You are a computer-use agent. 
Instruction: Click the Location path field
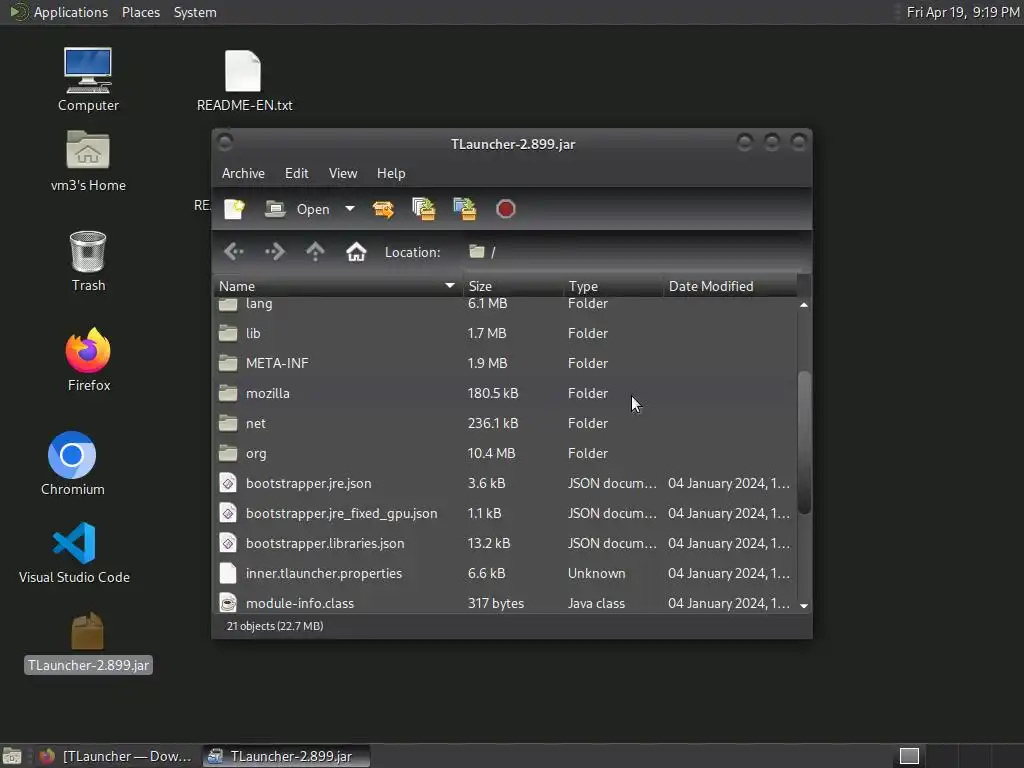click(637, 252)
